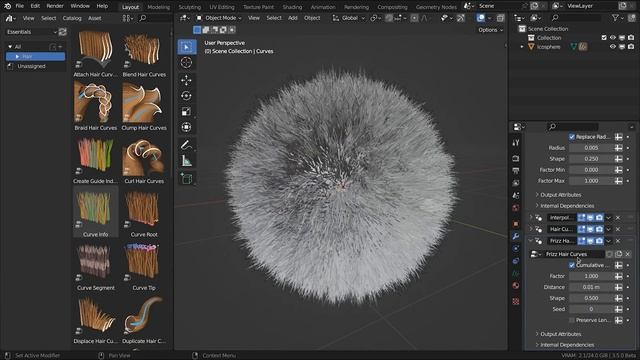Open the viewport Options dropdown

click(491, 30)
